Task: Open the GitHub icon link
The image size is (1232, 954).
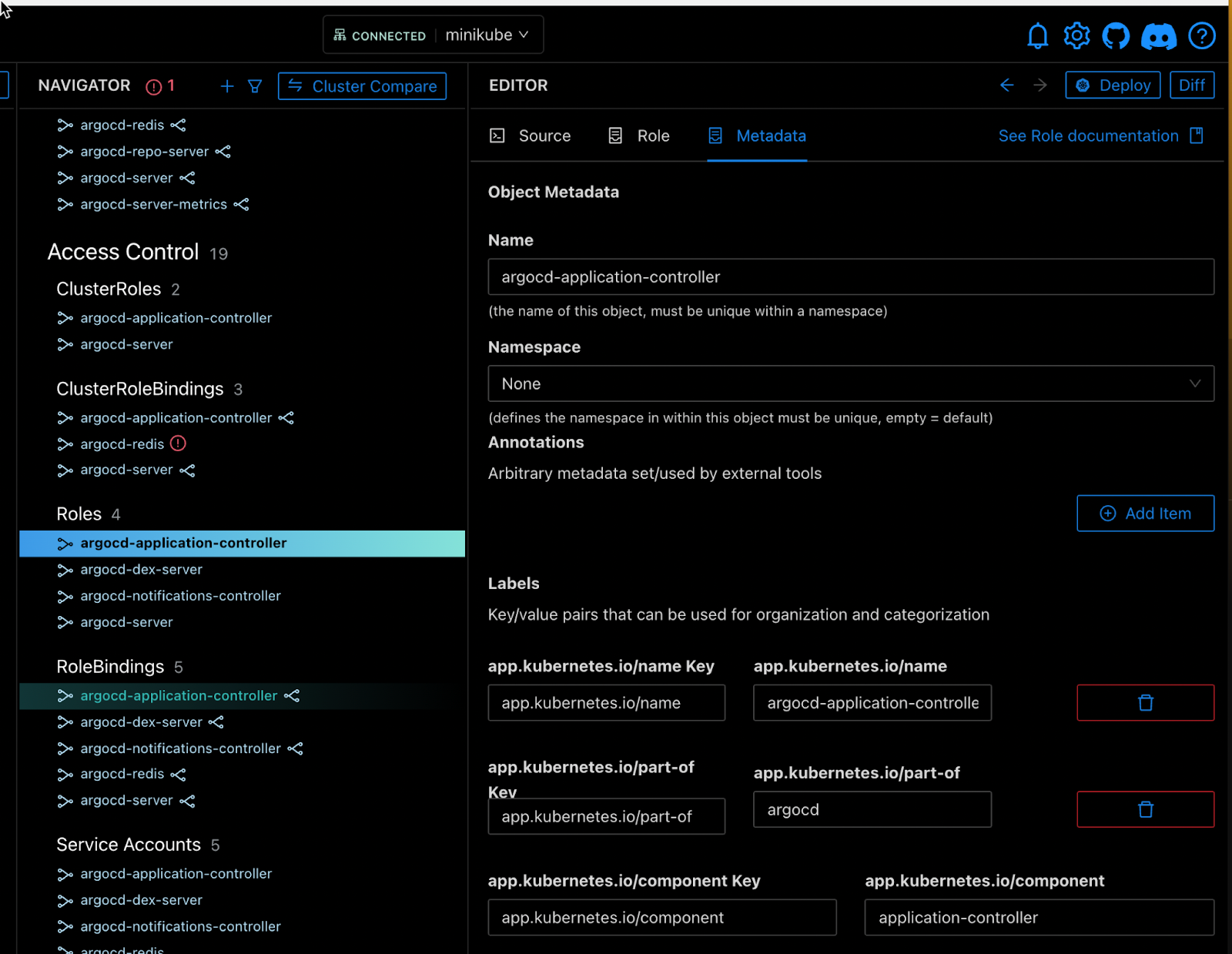Action: [1116, 35]
